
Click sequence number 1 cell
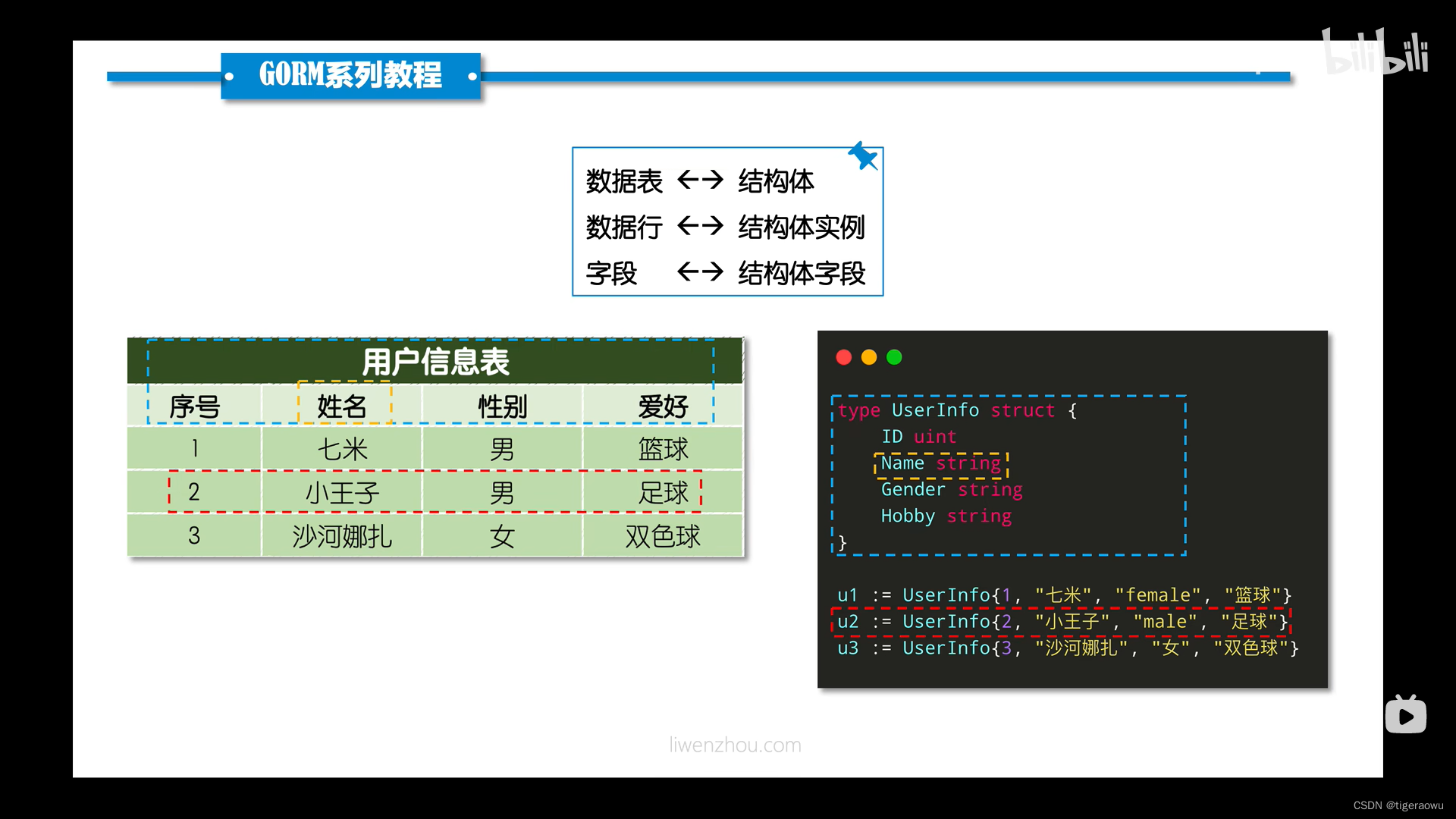[194, 449]
